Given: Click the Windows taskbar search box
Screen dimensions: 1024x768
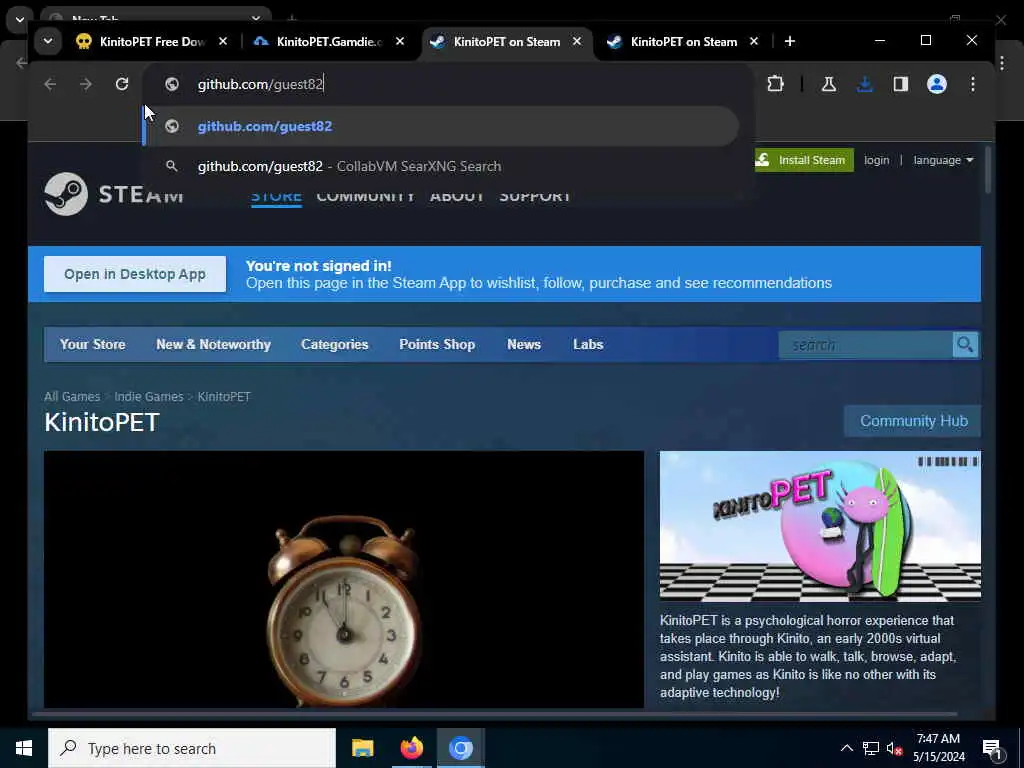Looking at the screenshot, I should point(192,748).
